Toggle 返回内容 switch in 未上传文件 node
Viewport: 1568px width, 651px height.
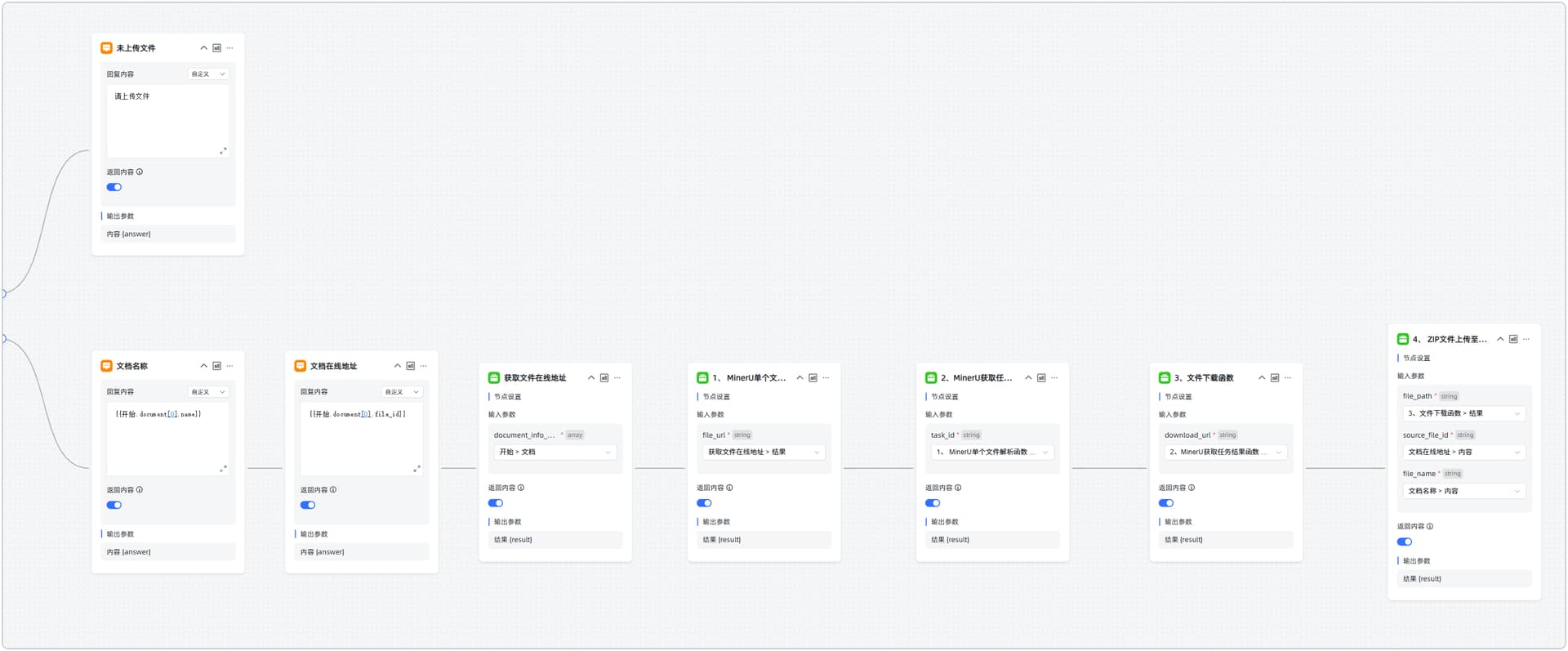[114, 187]
